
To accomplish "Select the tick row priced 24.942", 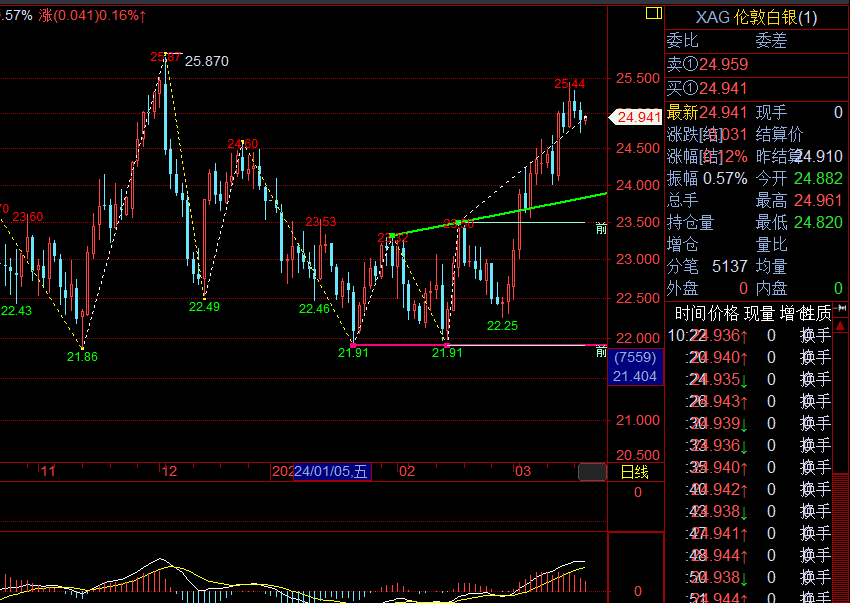I will pyautogui.click(x=750, y=490).
